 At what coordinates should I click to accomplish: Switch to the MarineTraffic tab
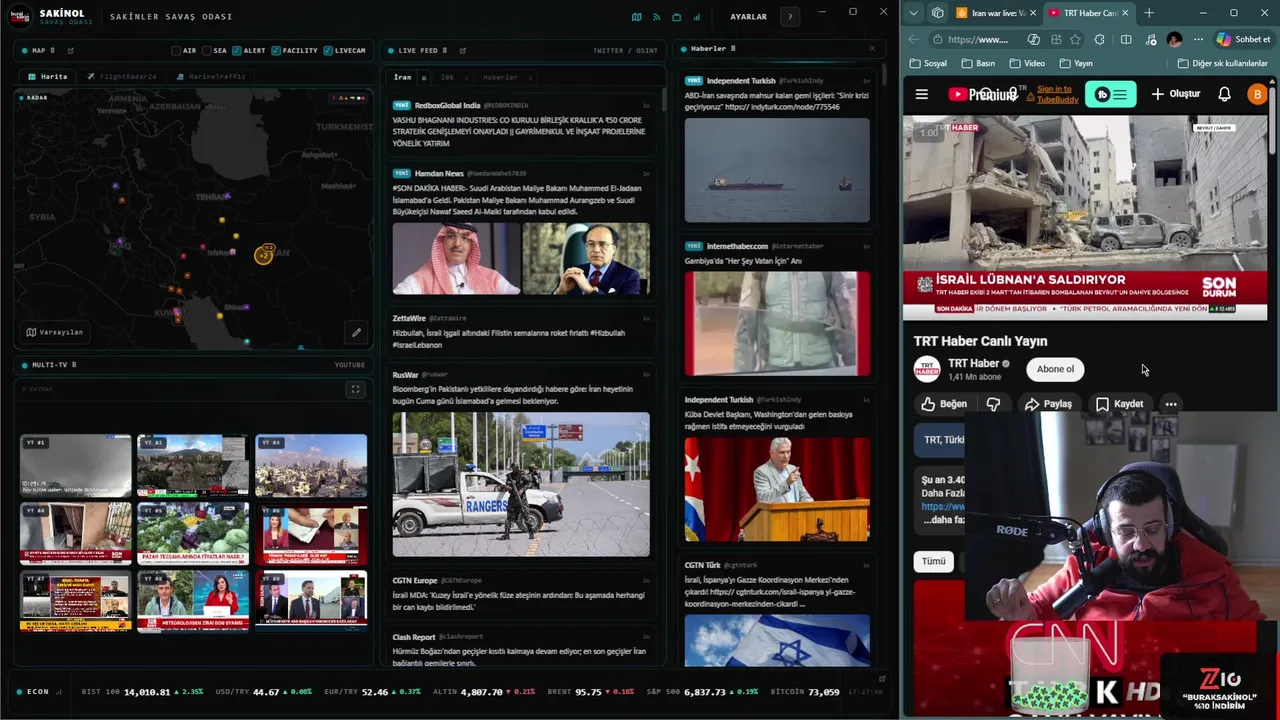click(x=211, y=77)
